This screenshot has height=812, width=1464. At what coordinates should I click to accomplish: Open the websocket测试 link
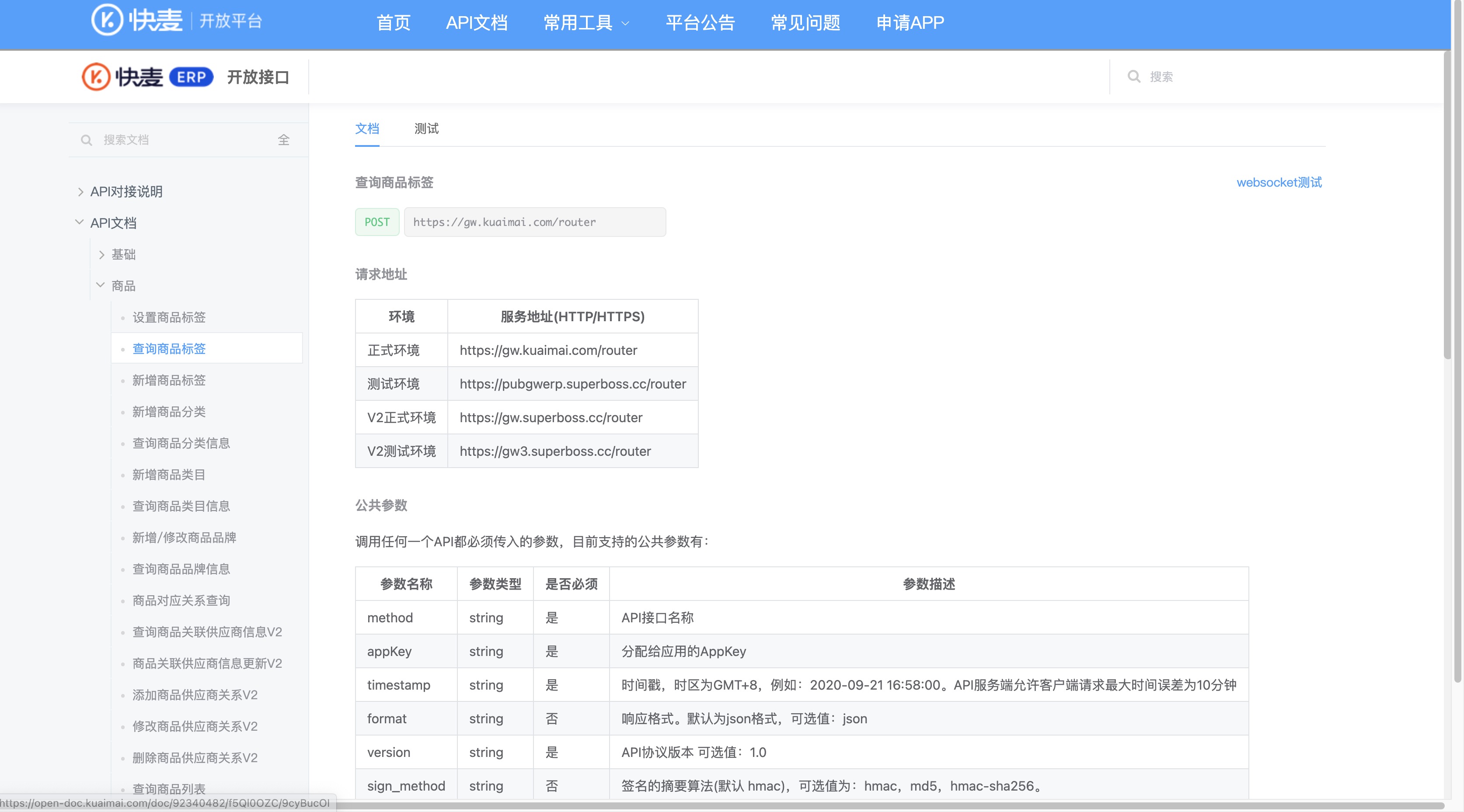1279,182
